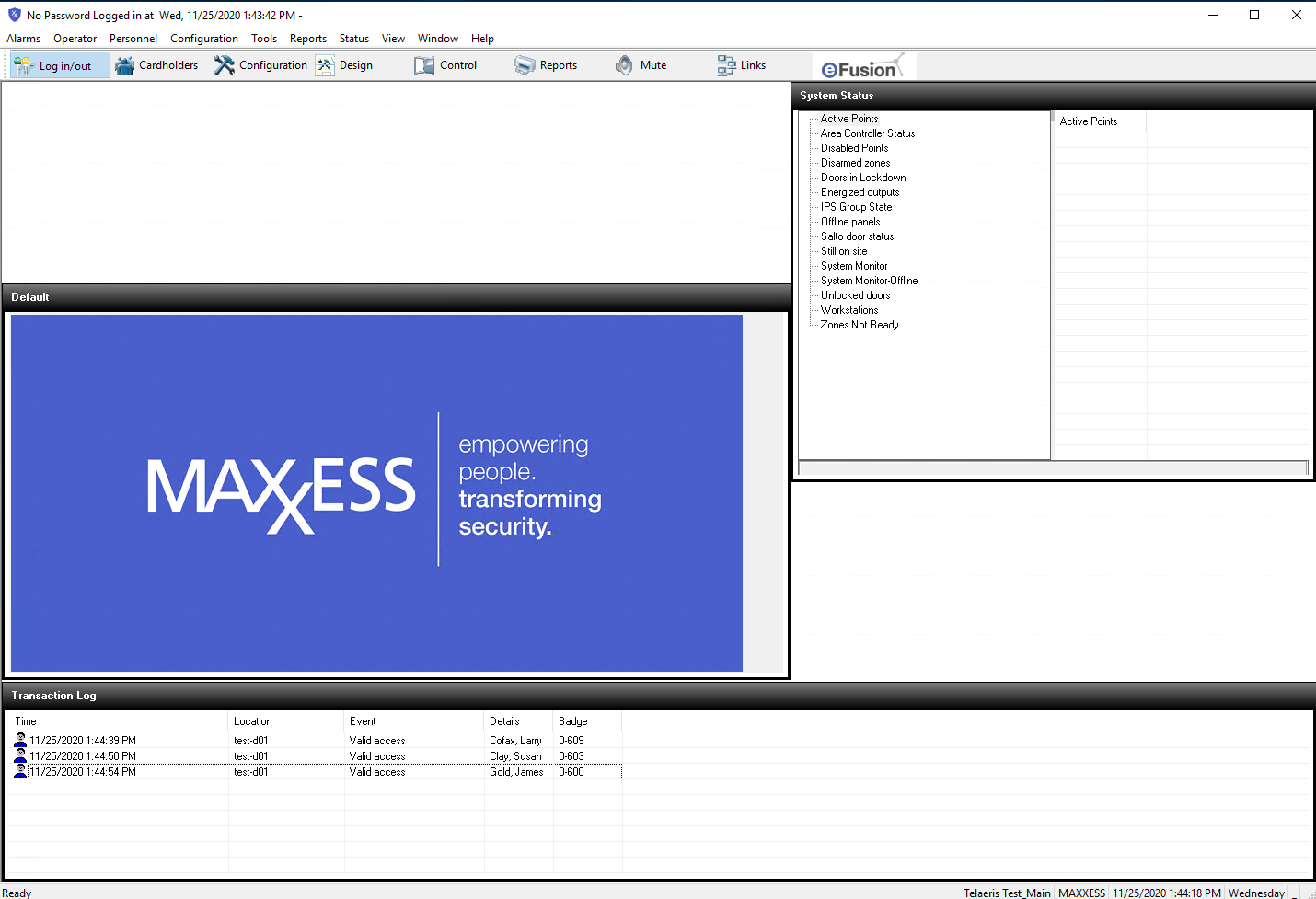Open the Personnel menu
The image size is (1316, 899).
pyautogui.click(x=133, y=39)
